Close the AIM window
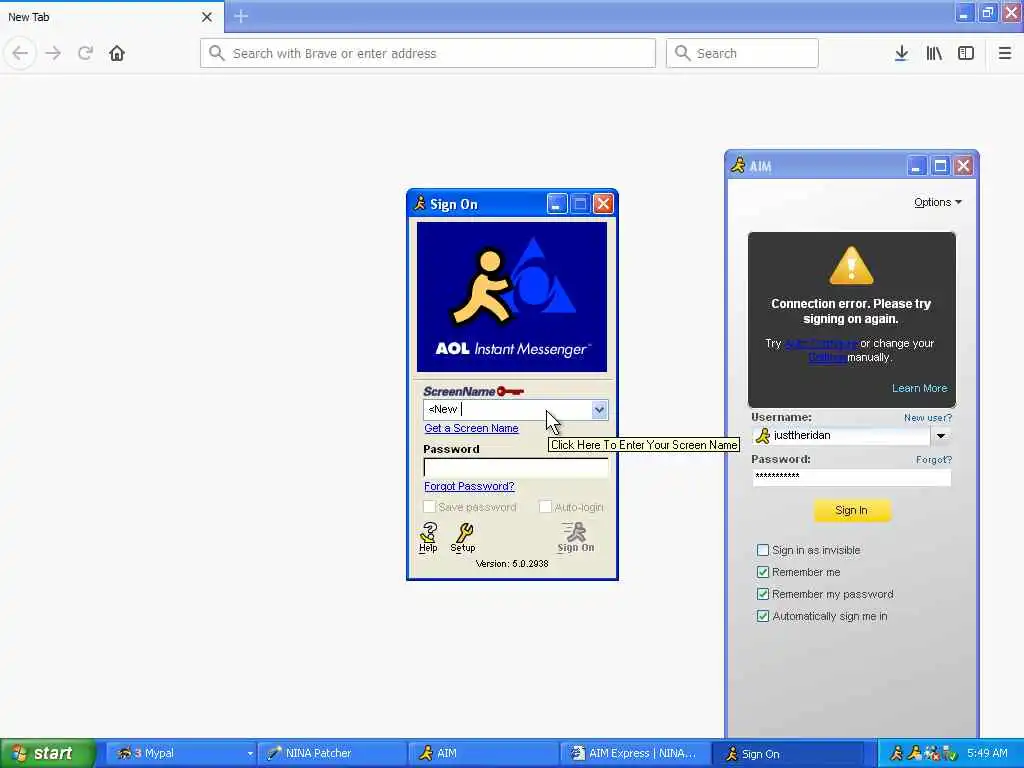The image size is (1024, 768). point(963,166)
